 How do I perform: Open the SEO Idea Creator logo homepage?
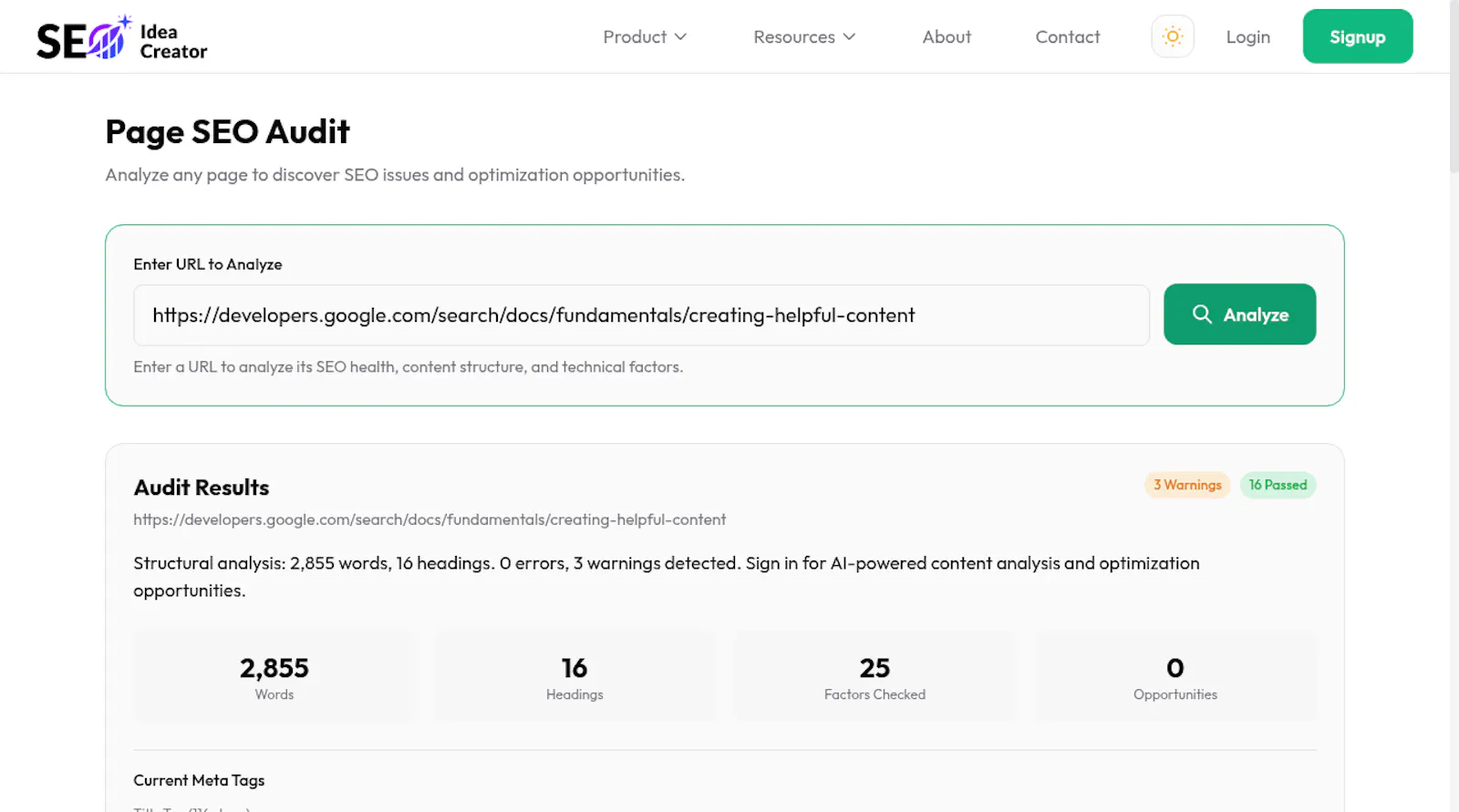[122, 38]
